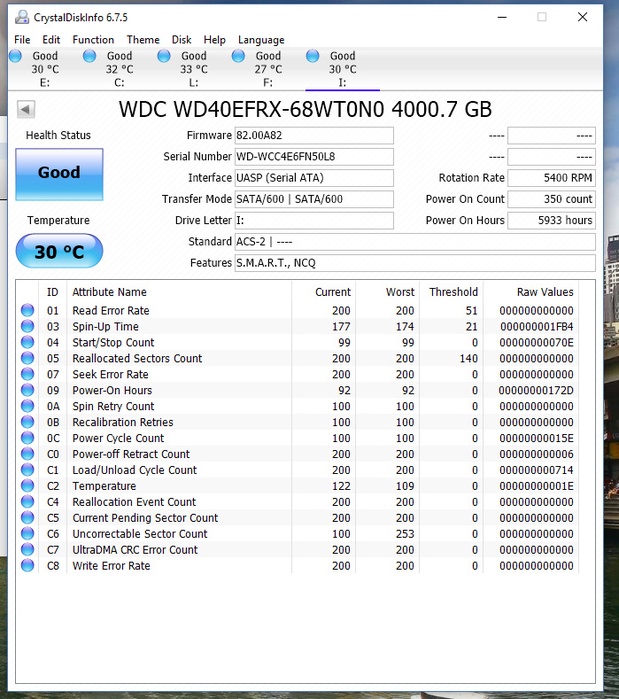Click the ID column header
Image resolution: width=619 pixels, height=699 pixels.
click(x=53, y=292)
